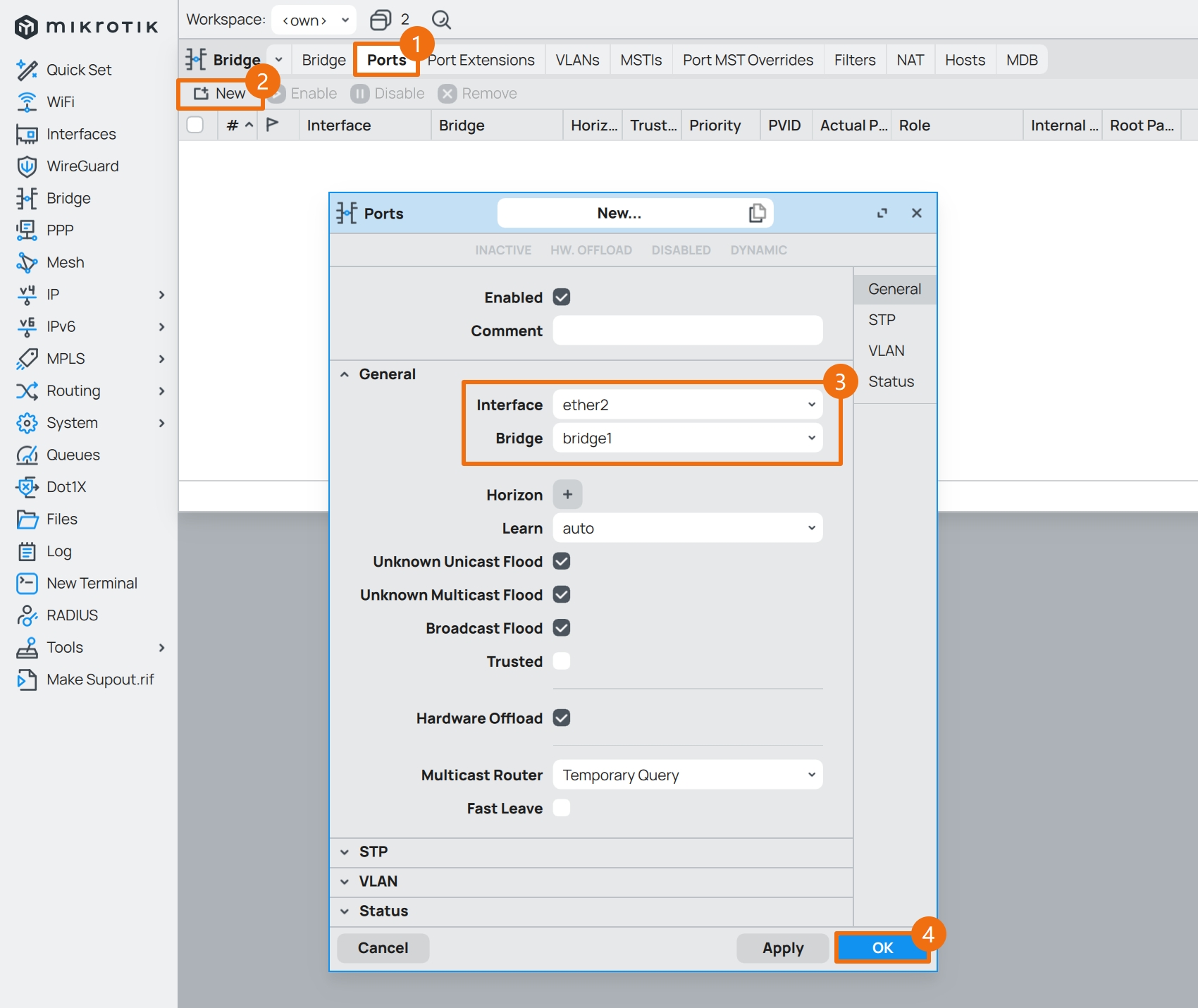Open the Port MST Overrides tab
Viewport: 1198px width, 1008px height.
point(748,60)
